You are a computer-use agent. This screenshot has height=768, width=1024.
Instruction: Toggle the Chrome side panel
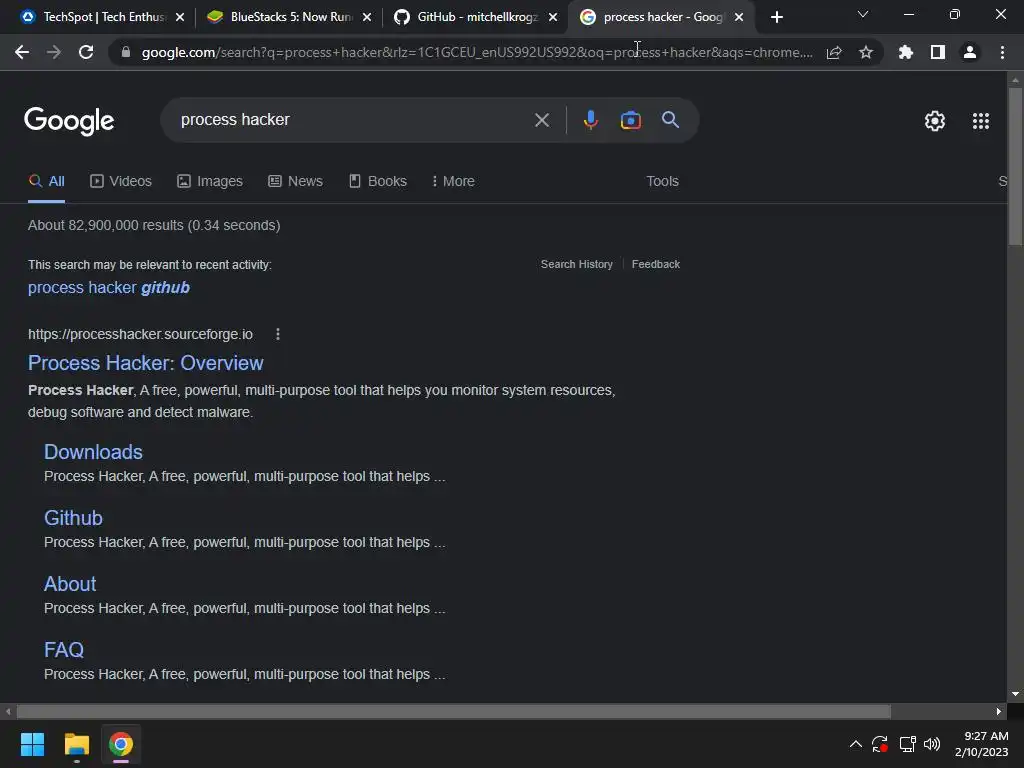[938, 52]
